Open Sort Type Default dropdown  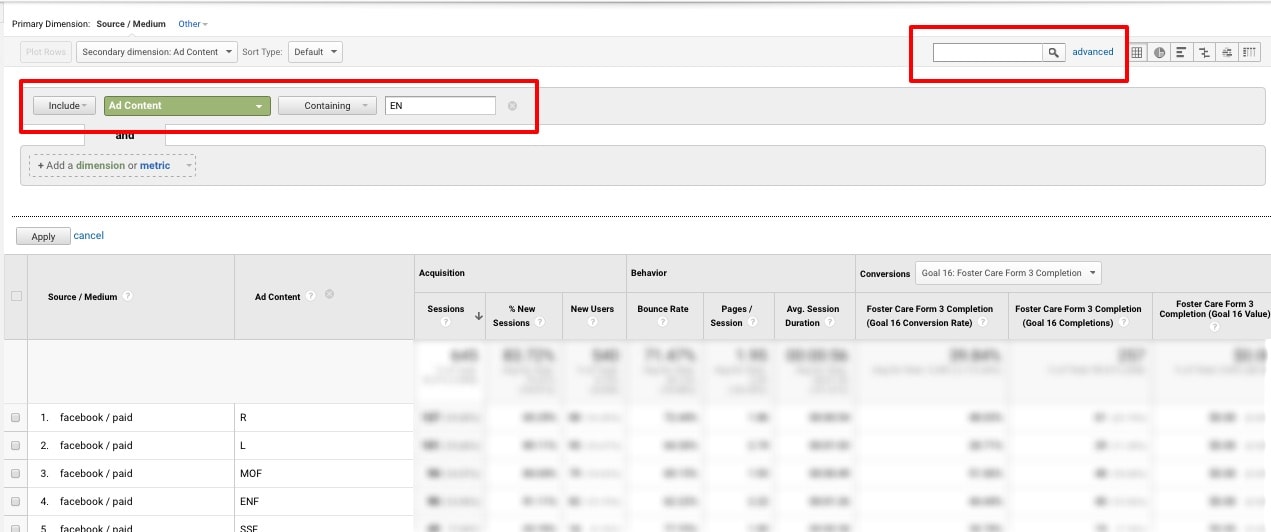[x=315, y=52]
